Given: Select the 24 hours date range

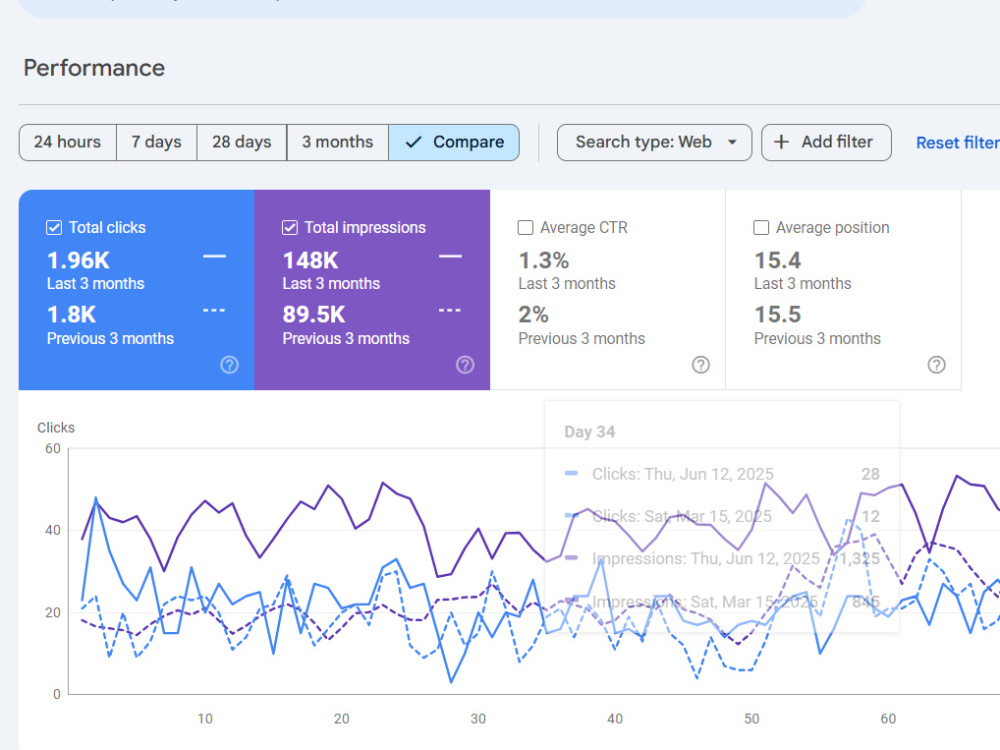Looking at the screenshot, I should (x=68, y=142).
